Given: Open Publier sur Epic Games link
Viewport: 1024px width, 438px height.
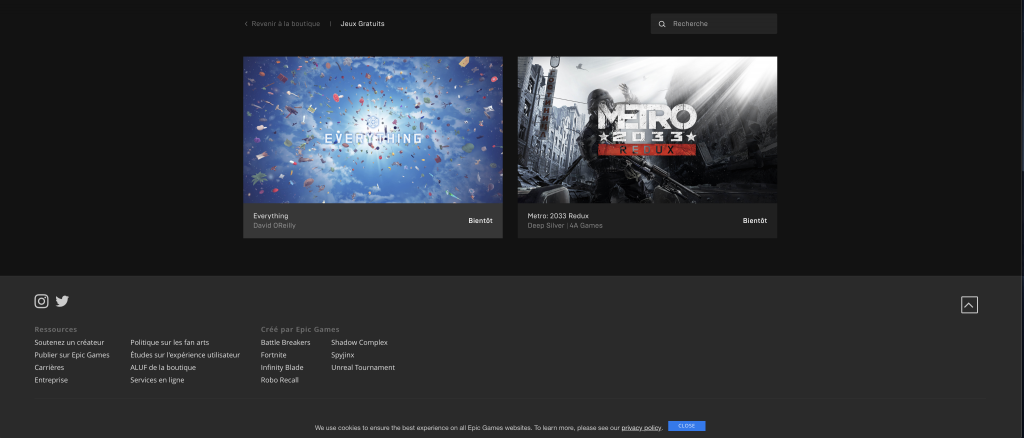Looking at the screenshot, I should click(x=72, y=355).
